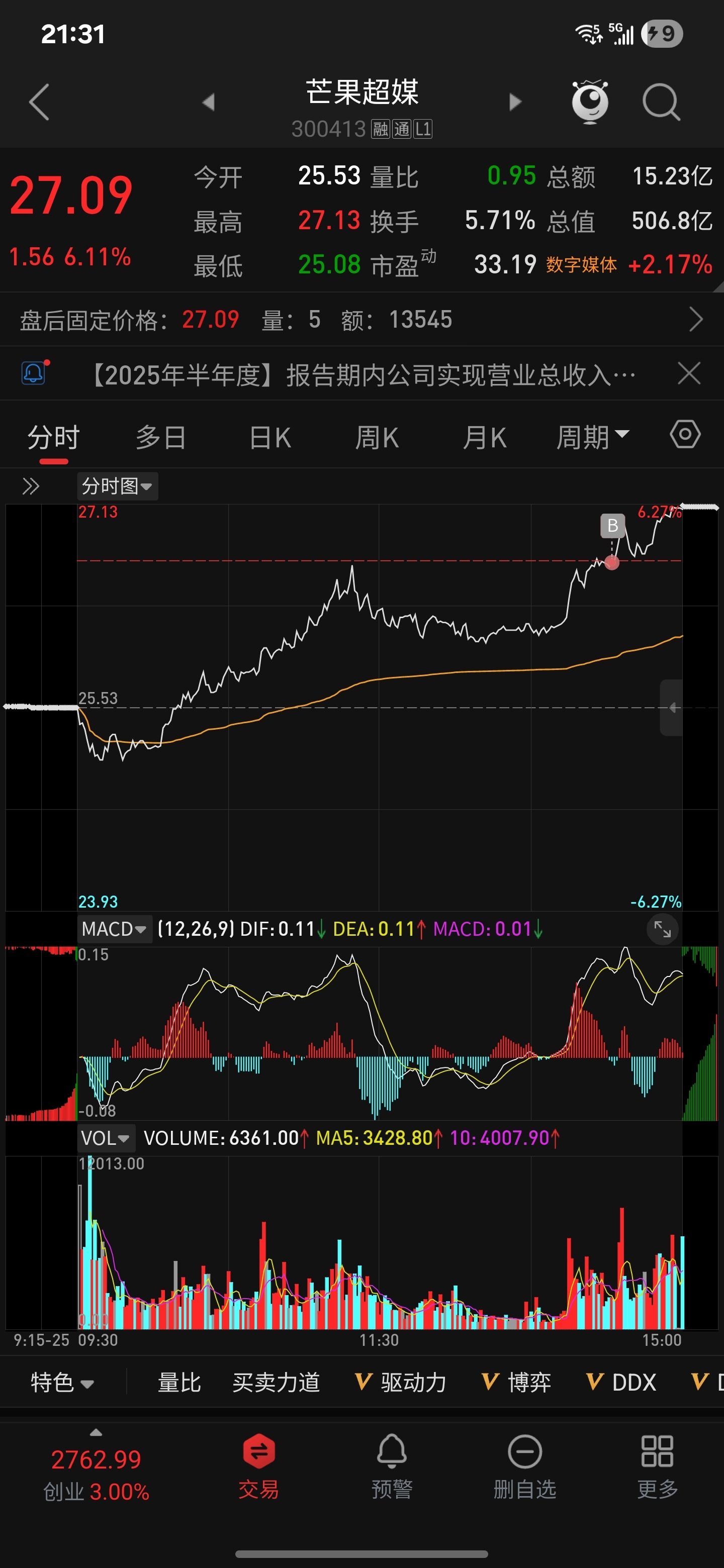Viewport: 724px width, 1568px height.
Task: Select the 驱动力 VIP indicator
Action: coord(401,1383)
